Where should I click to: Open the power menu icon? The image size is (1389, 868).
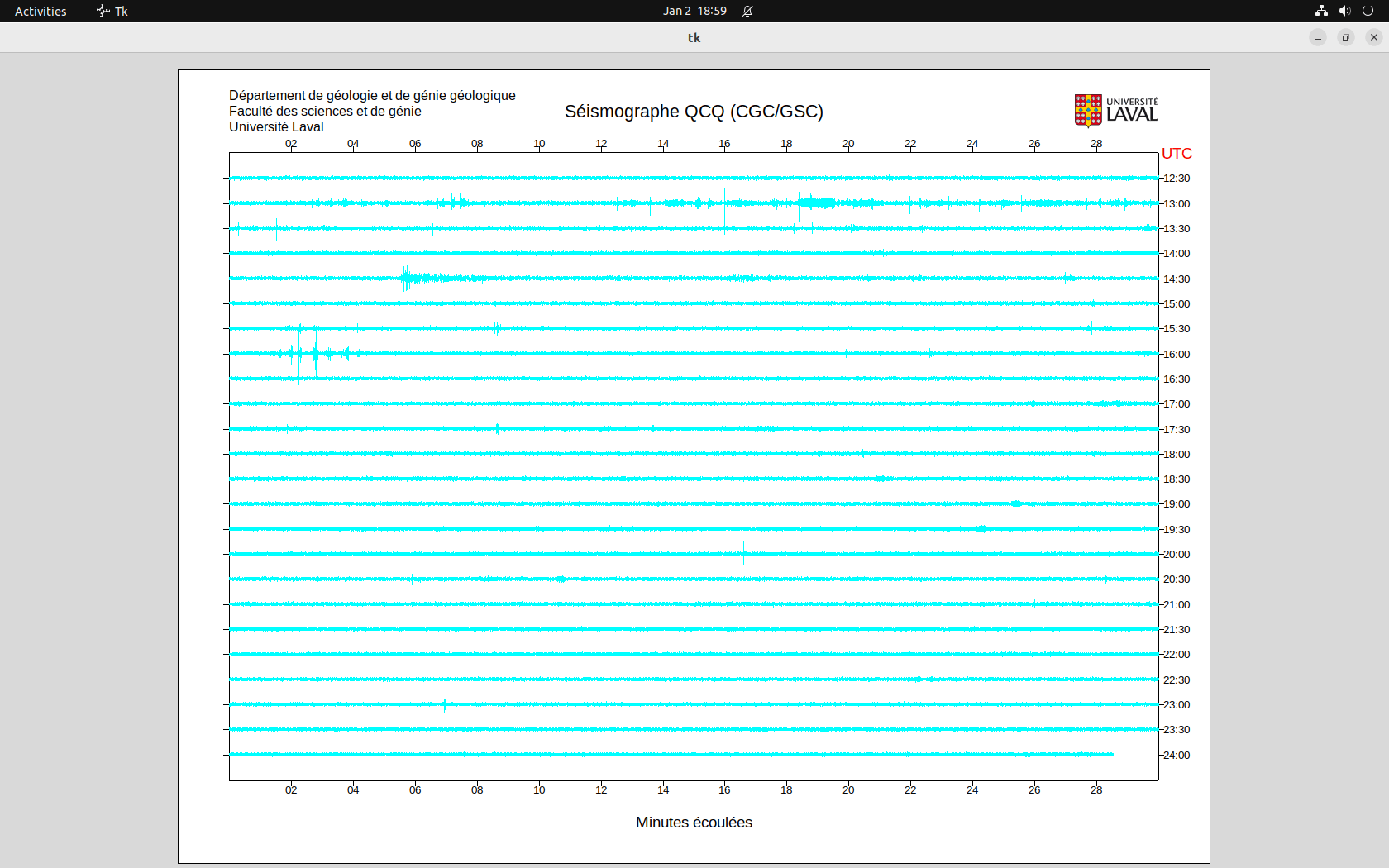pos(1368,11)
